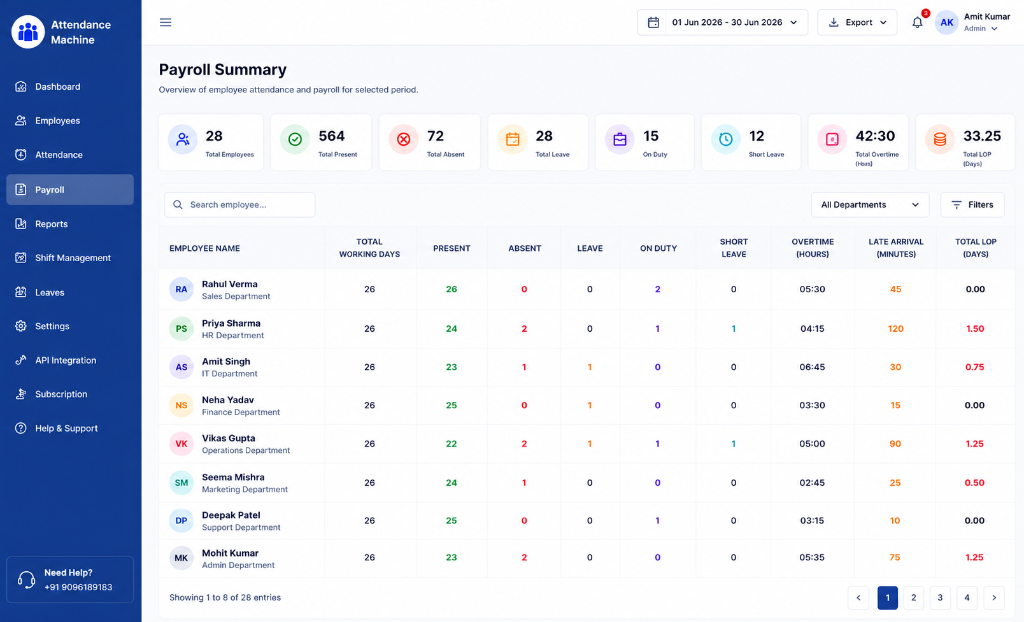Toggle the hamburger menu to collapse the sidebar
This screenshot has width=1024, height=622.
[166, 22]
